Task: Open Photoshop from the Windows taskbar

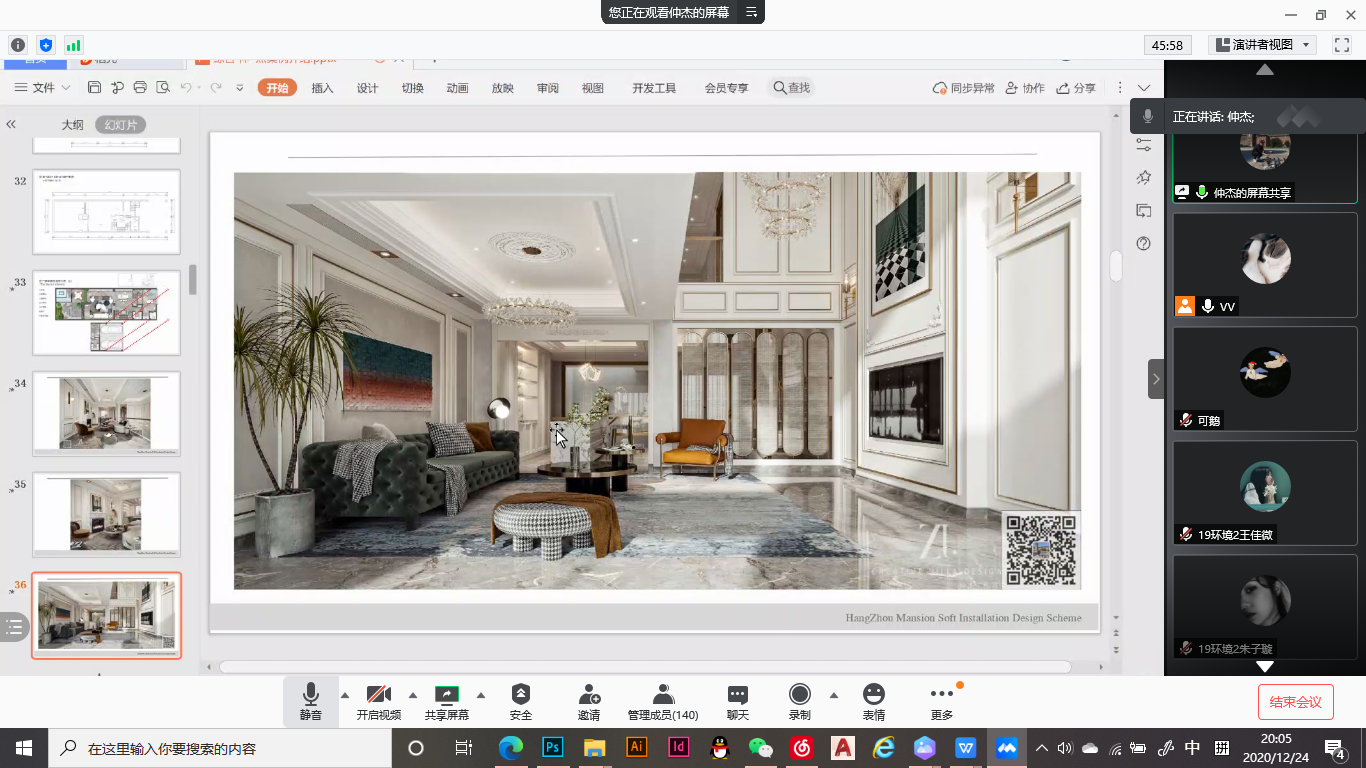Action: pyautogui.click(x=552, y=747)
